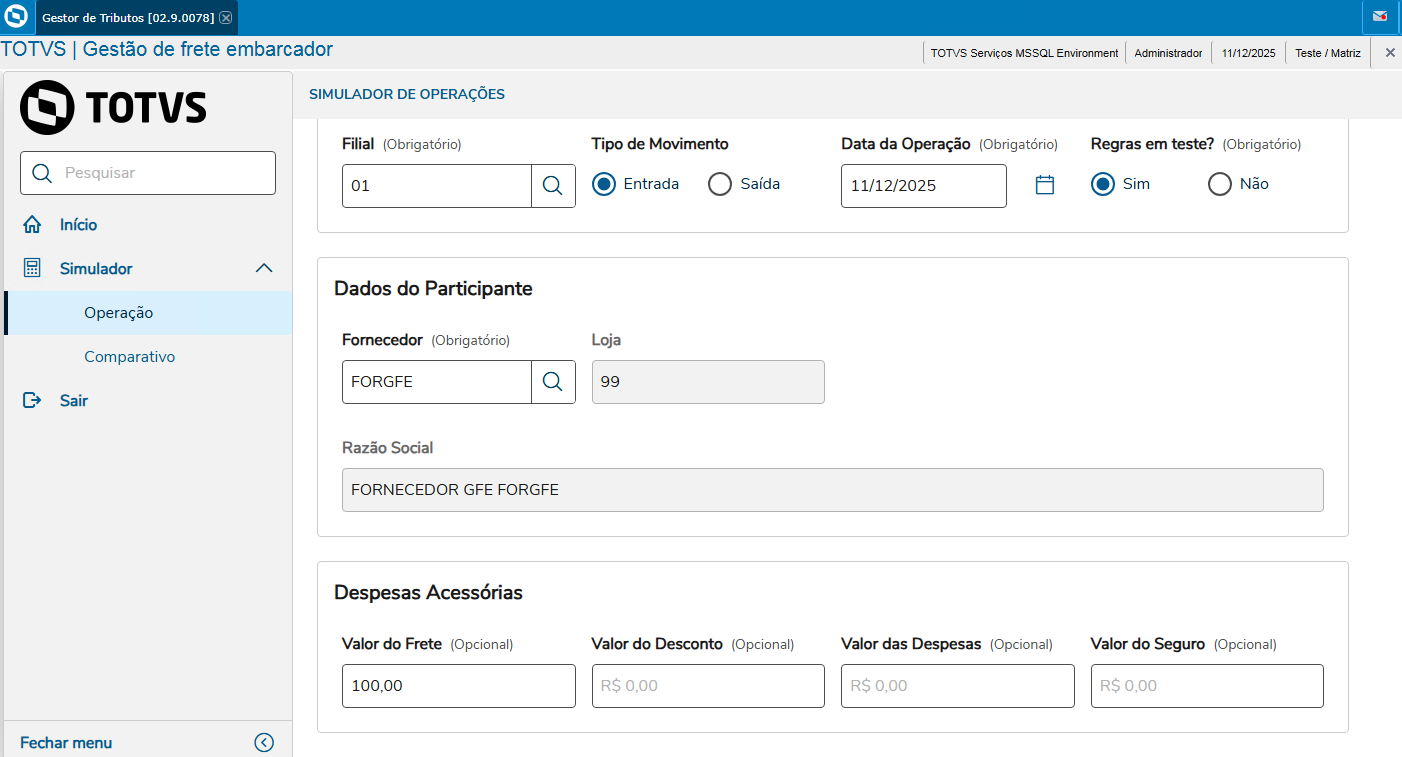Screen dimensions: 1402x757
Task: Open the mail notification icon
Action: pos(1380,17)
